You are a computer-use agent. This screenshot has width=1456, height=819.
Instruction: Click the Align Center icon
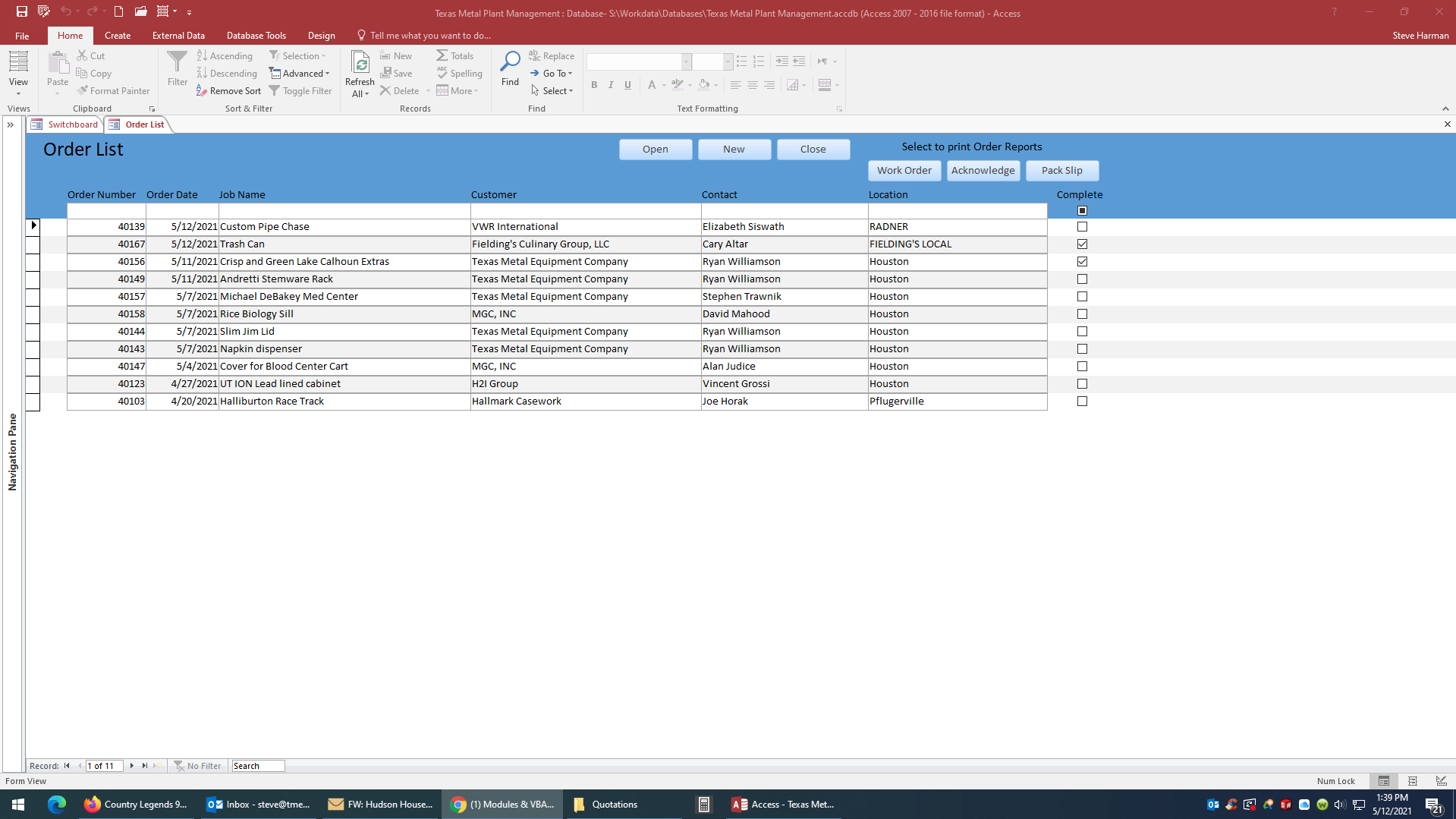click(752, 85)
